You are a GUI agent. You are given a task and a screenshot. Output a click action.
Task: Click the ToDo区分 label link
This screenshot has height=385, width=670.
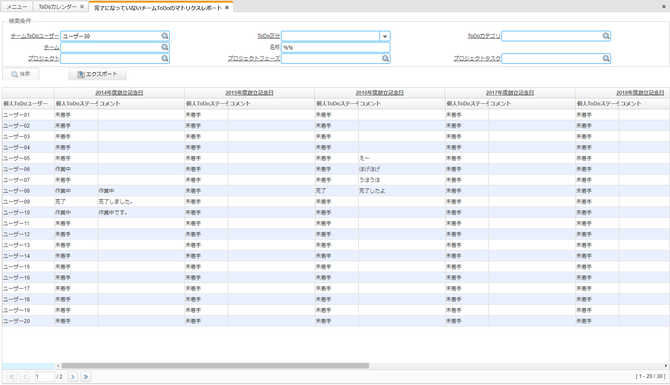coord(269,36)
